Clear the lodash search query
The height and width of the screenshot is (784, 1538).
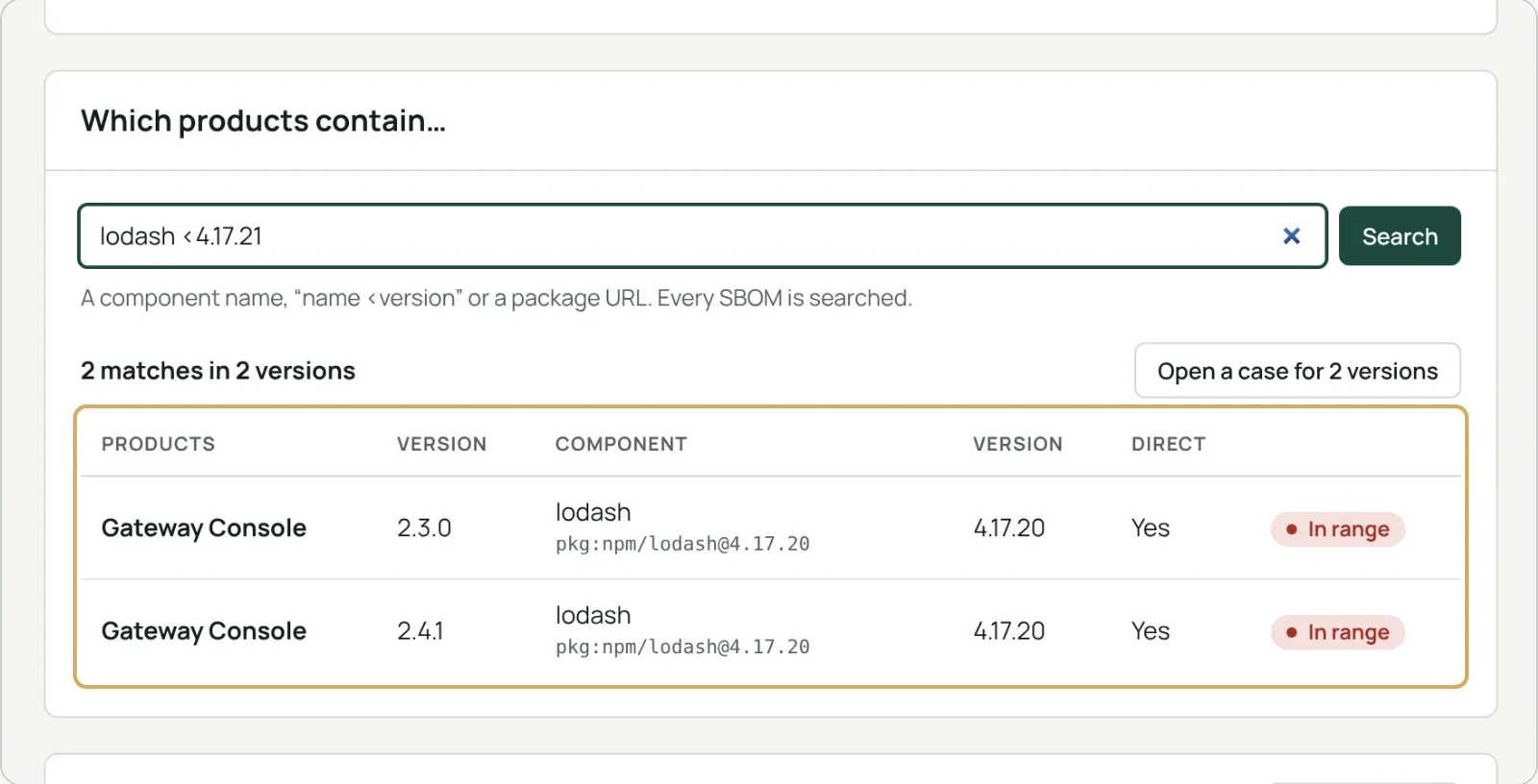(x=1291, y=236)
